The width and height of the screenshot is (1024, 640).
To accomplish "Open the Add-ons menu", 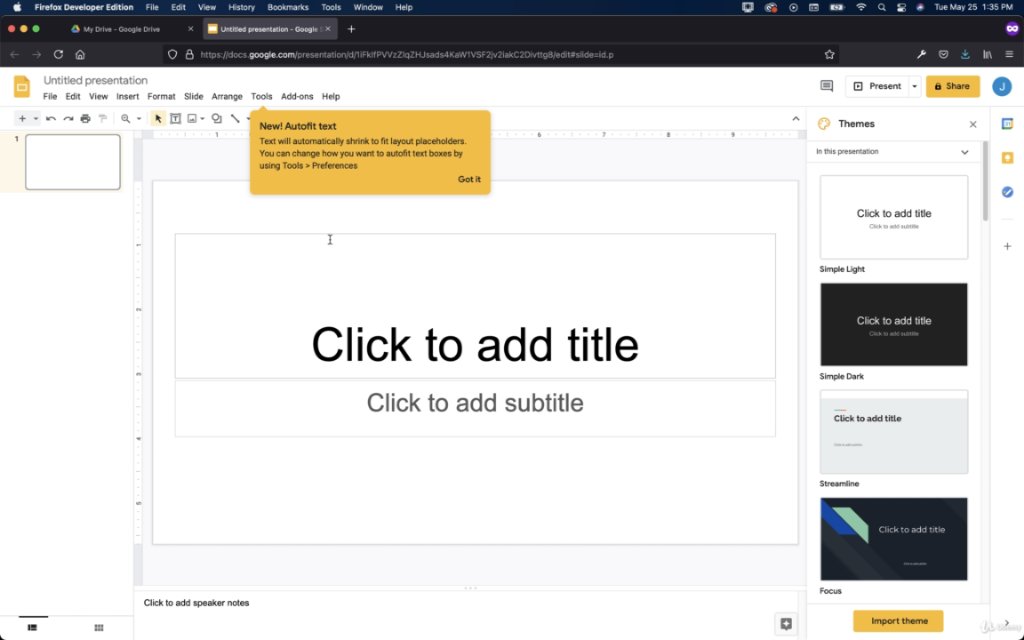I will [297, 97].
